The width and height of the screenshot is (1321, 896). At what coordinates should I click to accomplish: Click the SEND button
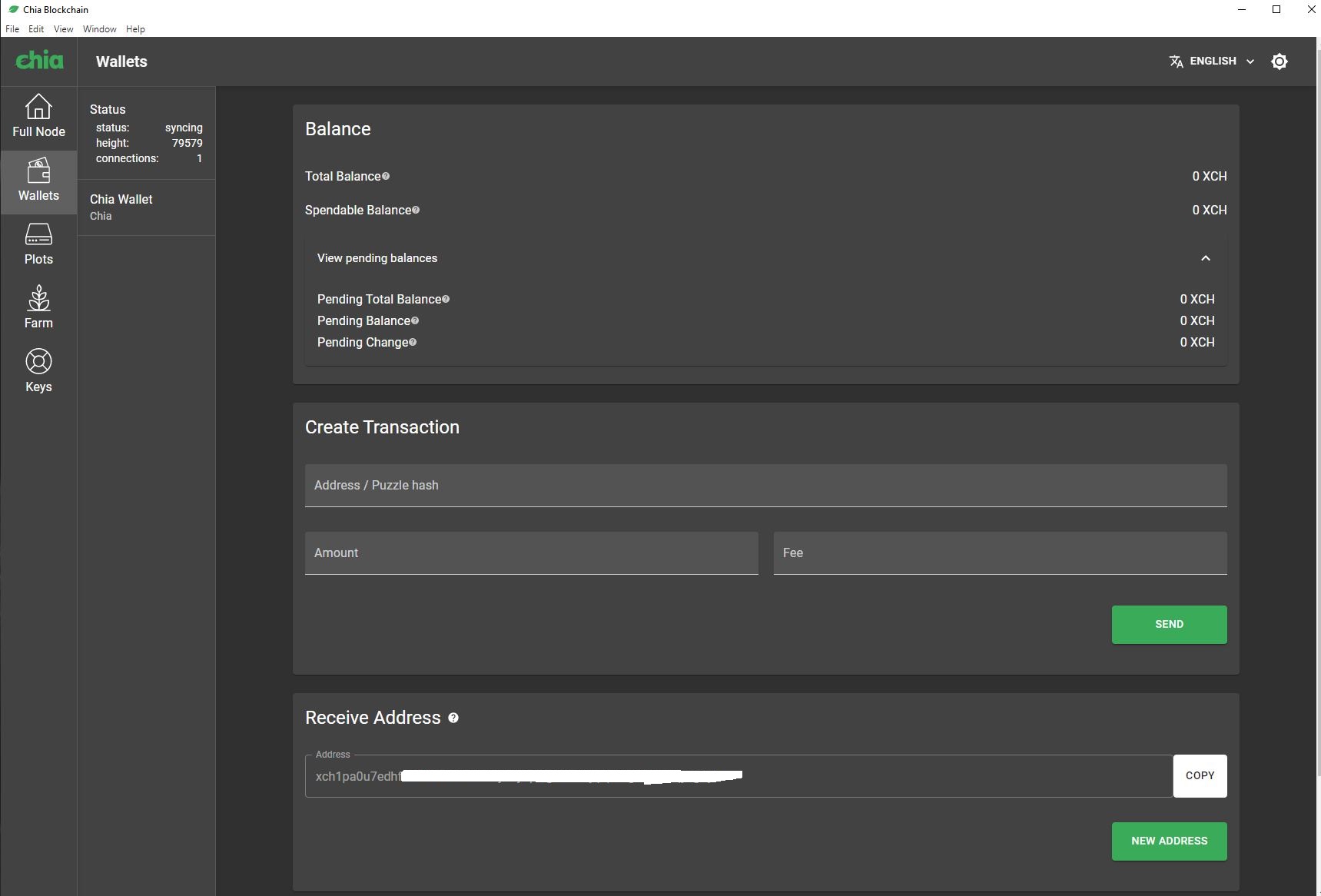tap(1168, 625)
